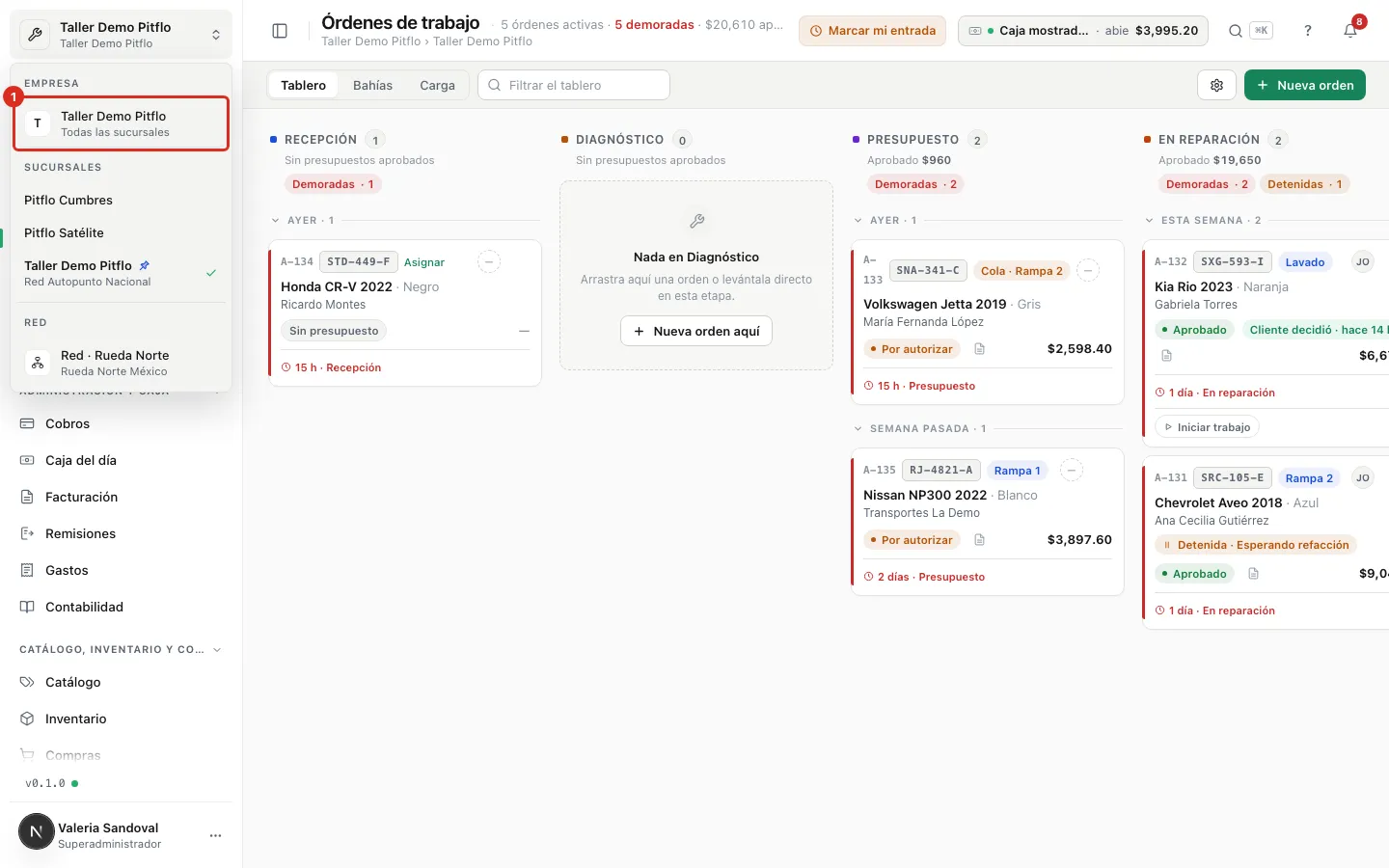
Task: Click the Detenidas 1 chip
Action: point(1304,184)
